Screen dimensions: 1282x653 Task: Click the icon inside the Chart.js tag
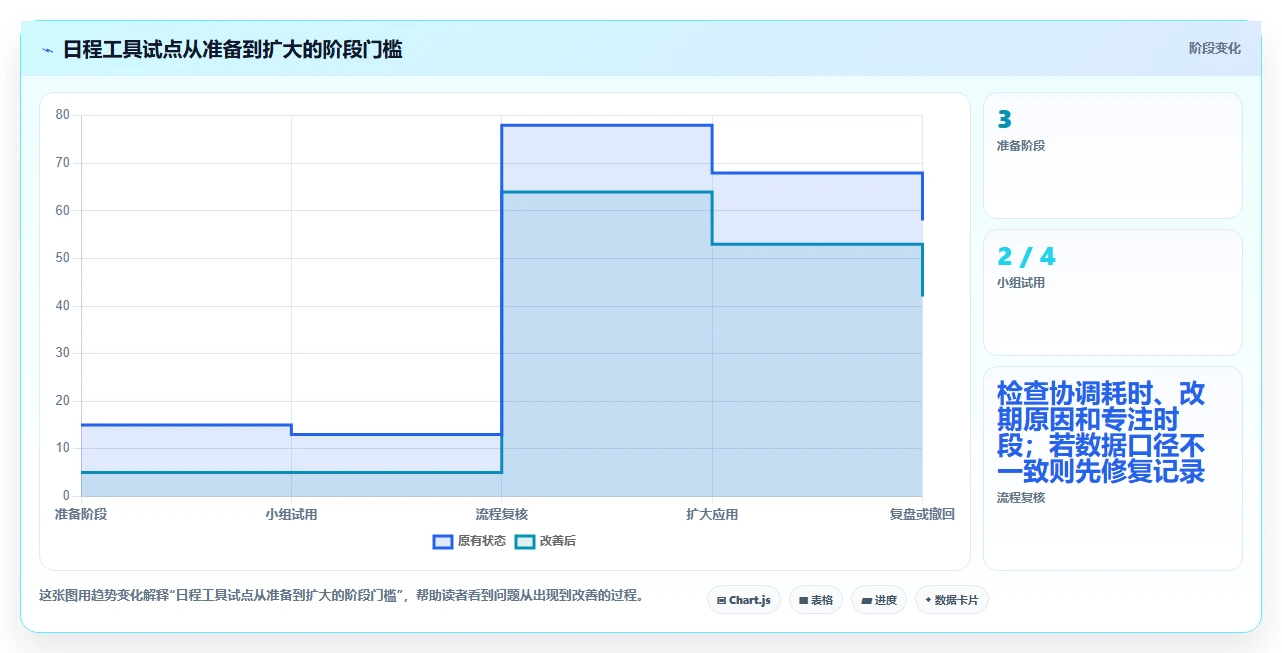pos(721,600)
